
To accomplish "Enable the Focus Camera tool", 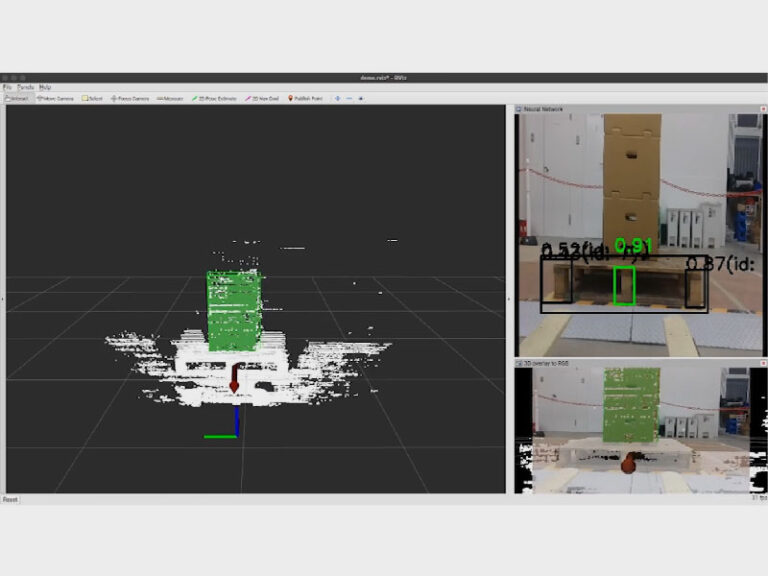I will [x=129, y=99].
